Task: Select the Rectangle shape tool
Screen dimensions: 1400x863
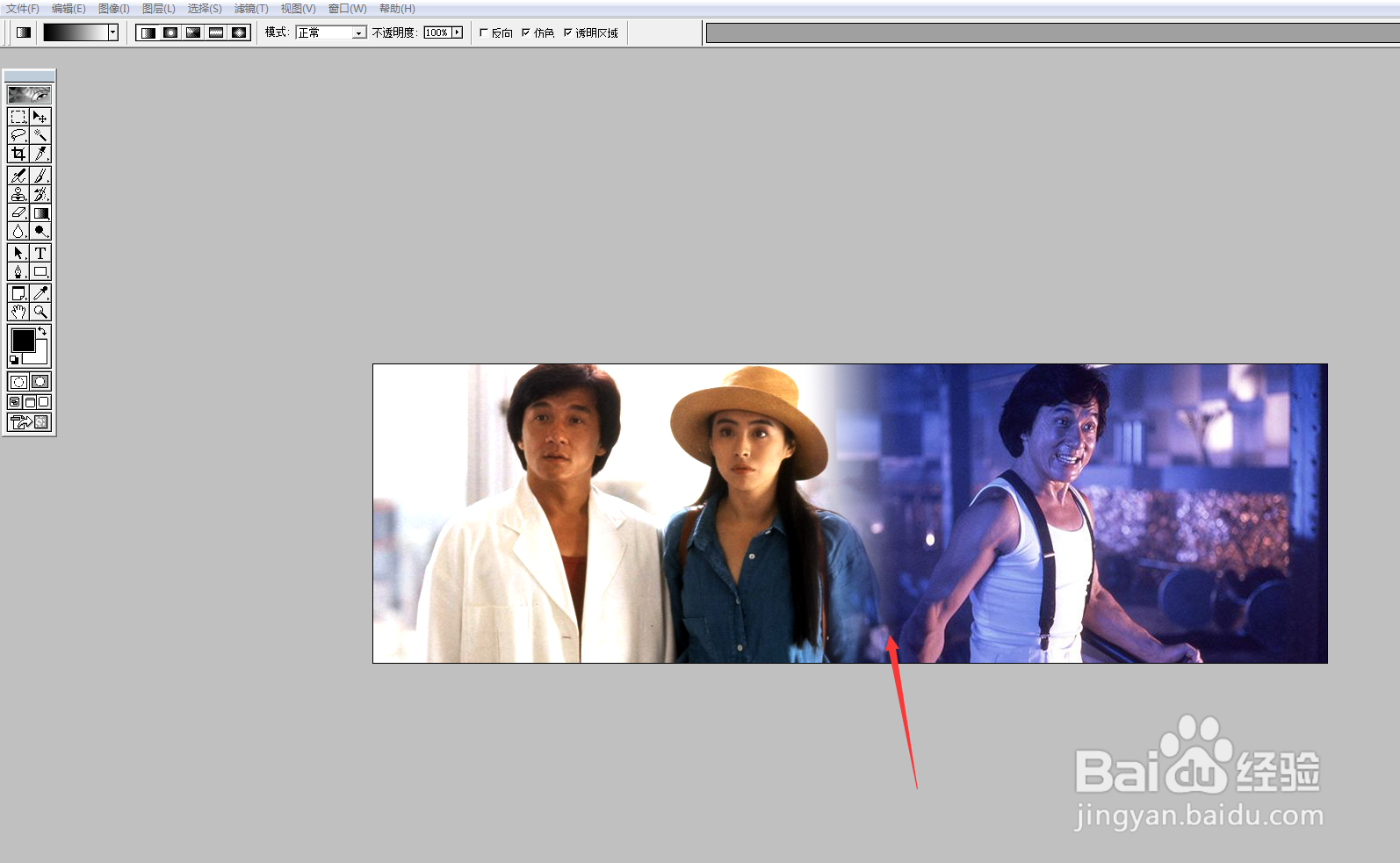Action: (x=40, y=271)
